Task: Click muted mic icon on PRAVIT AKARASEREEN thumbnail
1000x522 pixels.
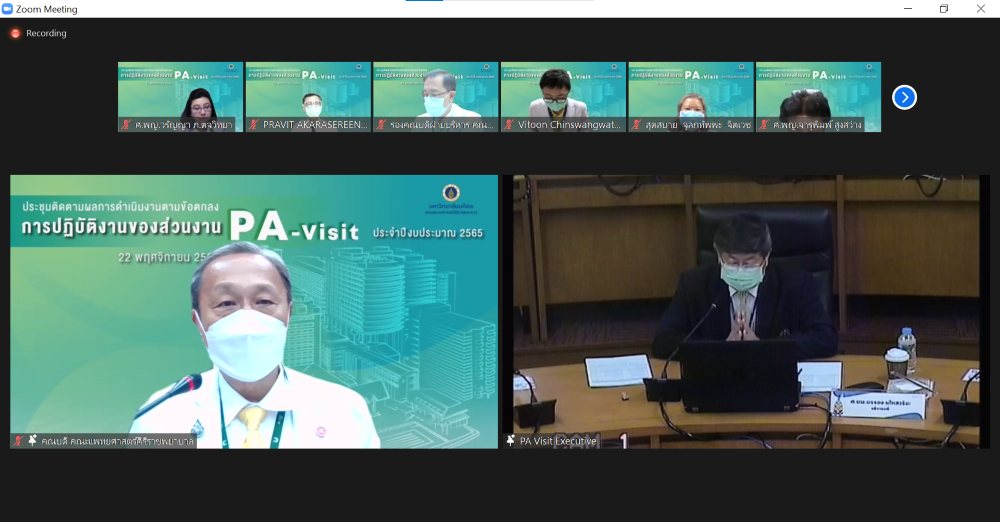Action: tap(254, 125)
